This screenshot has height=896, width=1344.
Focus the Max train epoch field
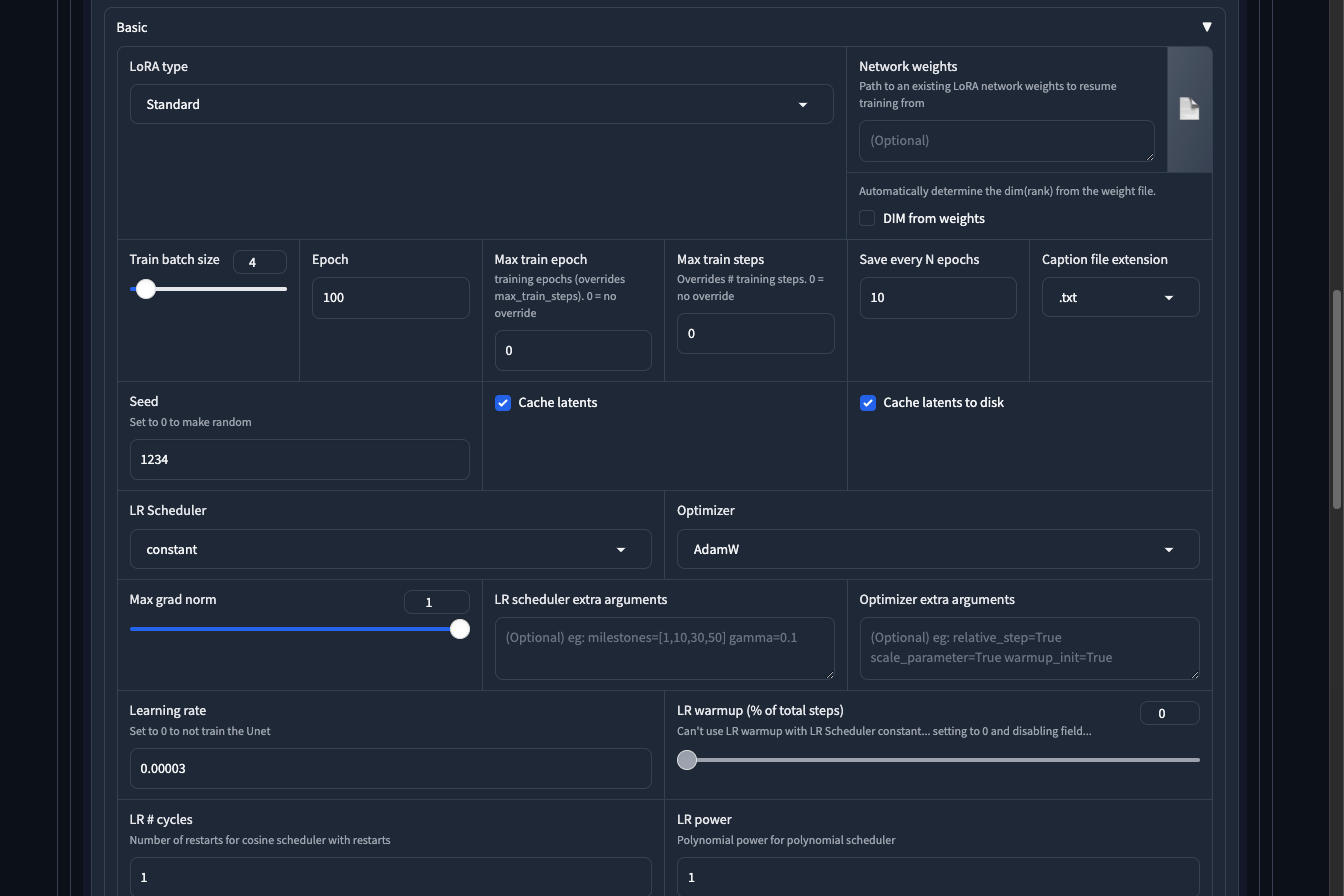(572, 351)
